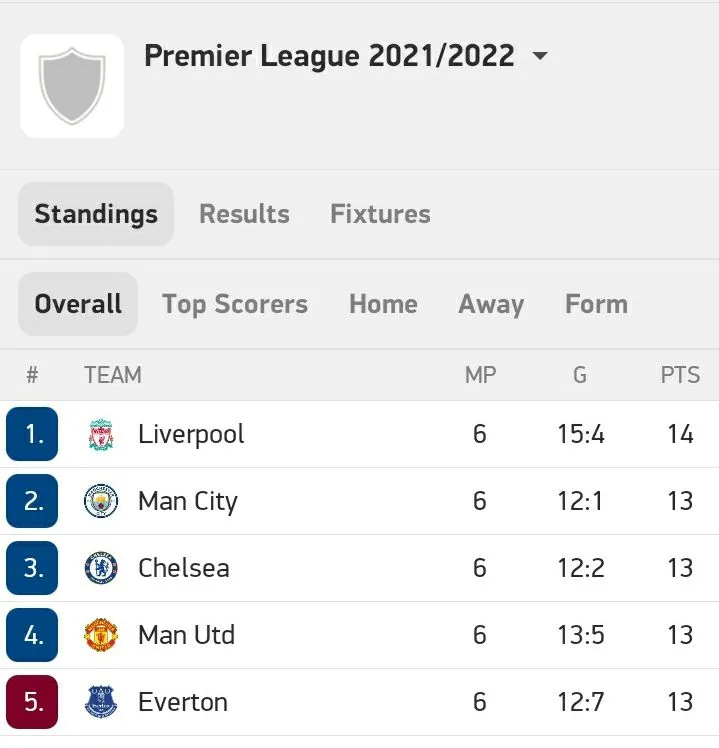Image resolution: width=719 pixels, height=748 pixels.
Task: Switch to the Fixtures tab
Action: point(380,214)
